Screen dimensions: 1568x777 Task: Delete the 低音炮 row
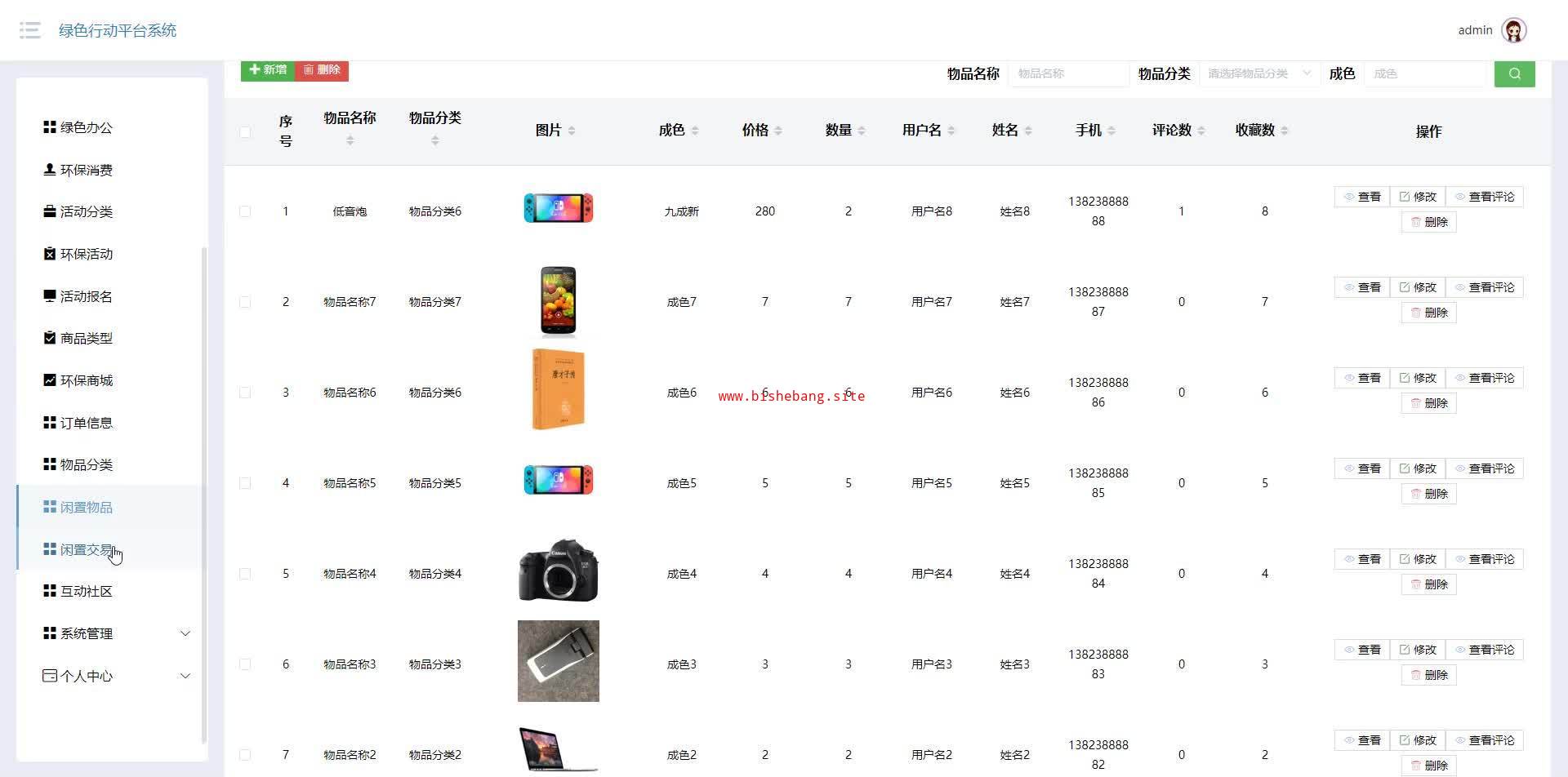click(1429, 222)
